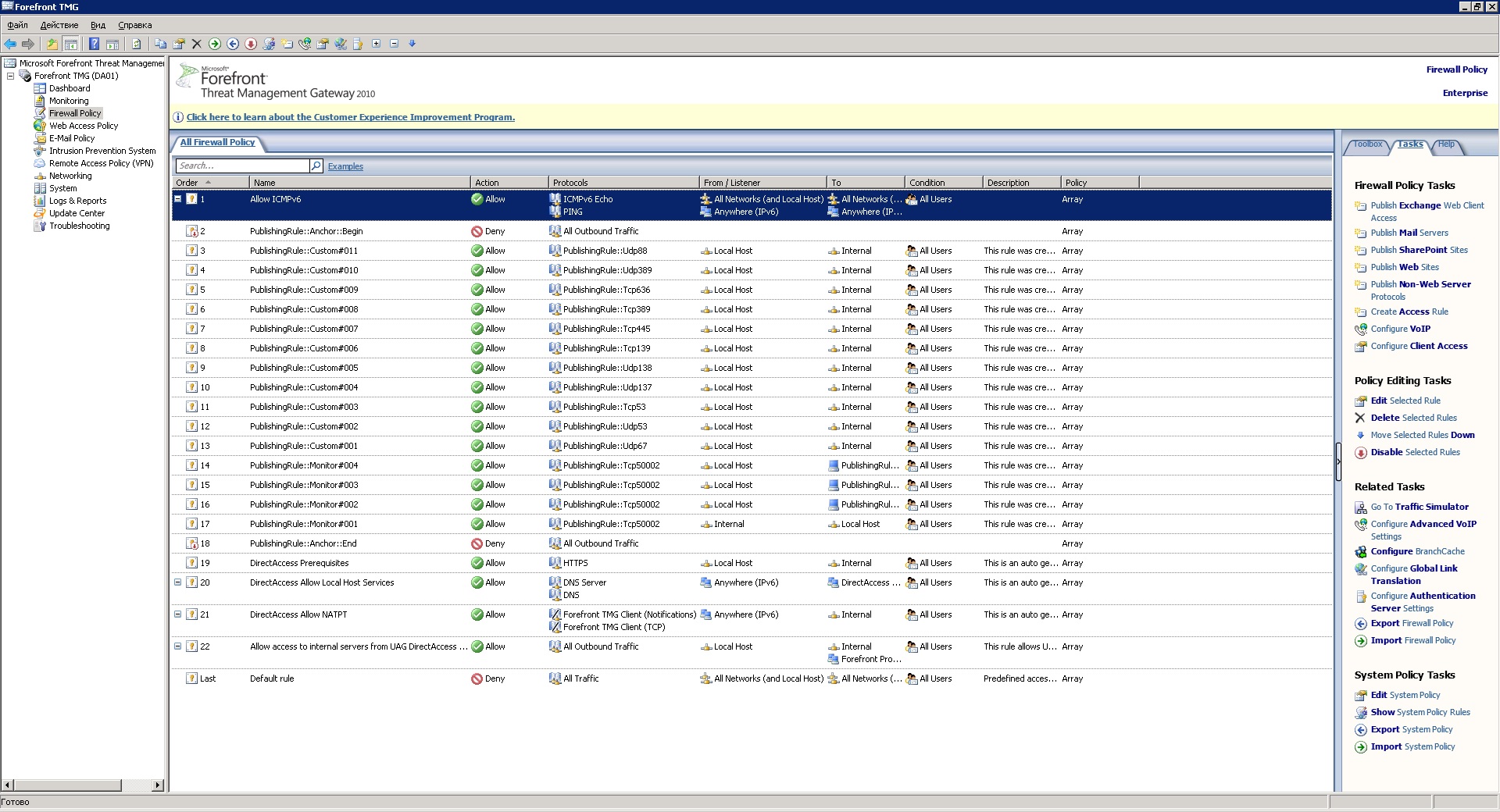The height and width of the screenshot is (812, 1500).
Task: Click the Configure BranchCache icon in Tasks pane
Action: click(1360, 551)
